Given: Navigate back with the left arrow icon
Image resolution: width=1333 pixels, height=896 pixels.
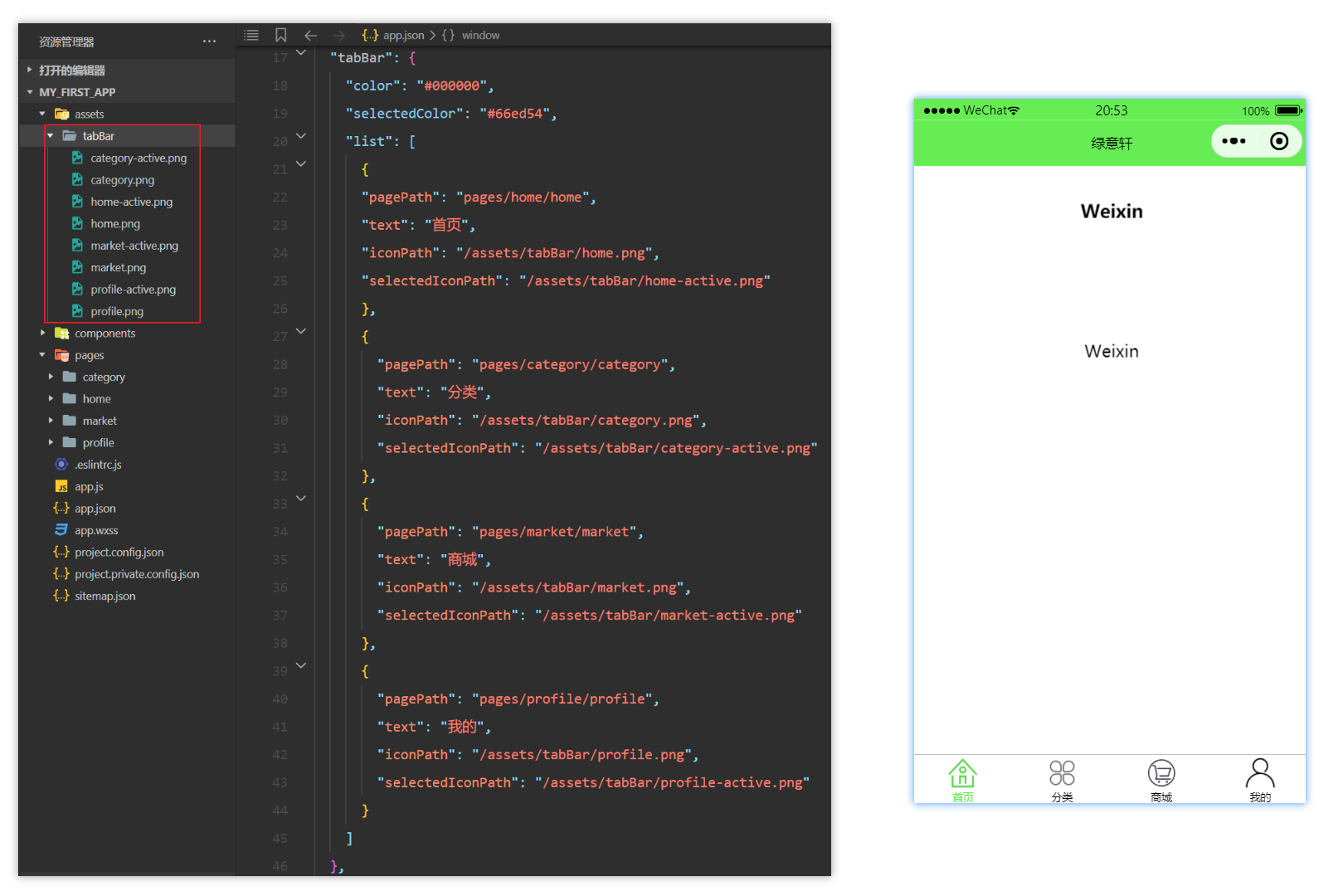Looking at the screenshot, I should pos(311,35).
